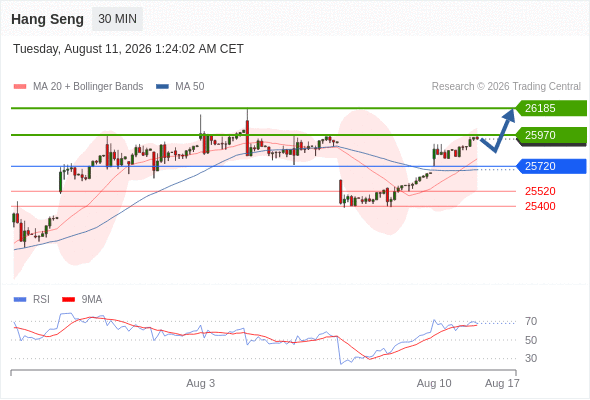Toggle MA 20 + Bollinger Bands legend swatch
Viewport: 590px width, 400px height.
[20, 87]
